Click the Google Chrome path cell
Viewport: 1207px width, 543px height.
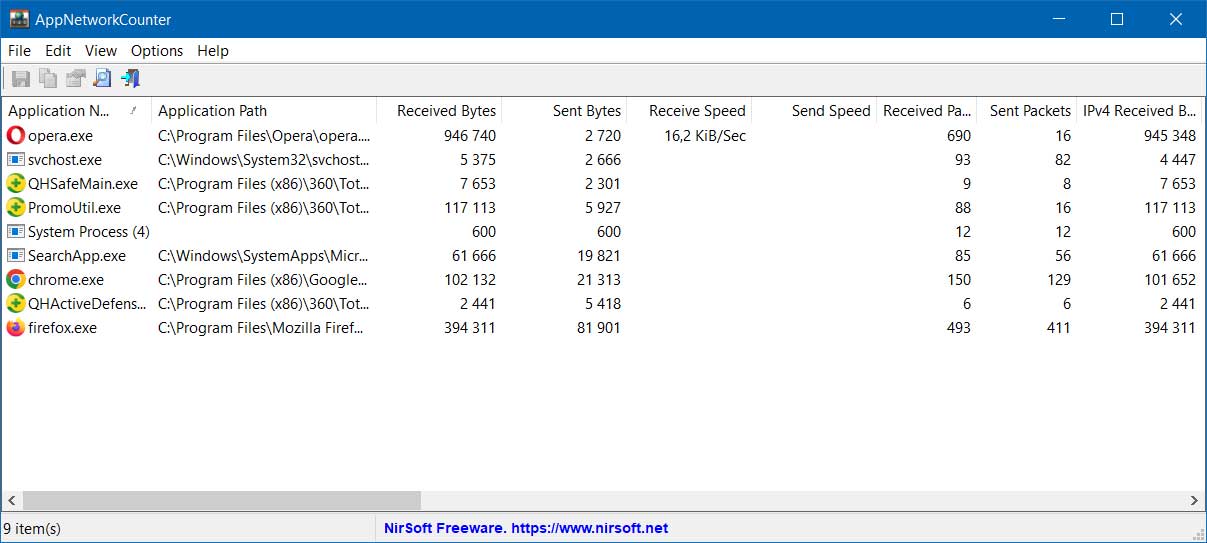(263, 279)
